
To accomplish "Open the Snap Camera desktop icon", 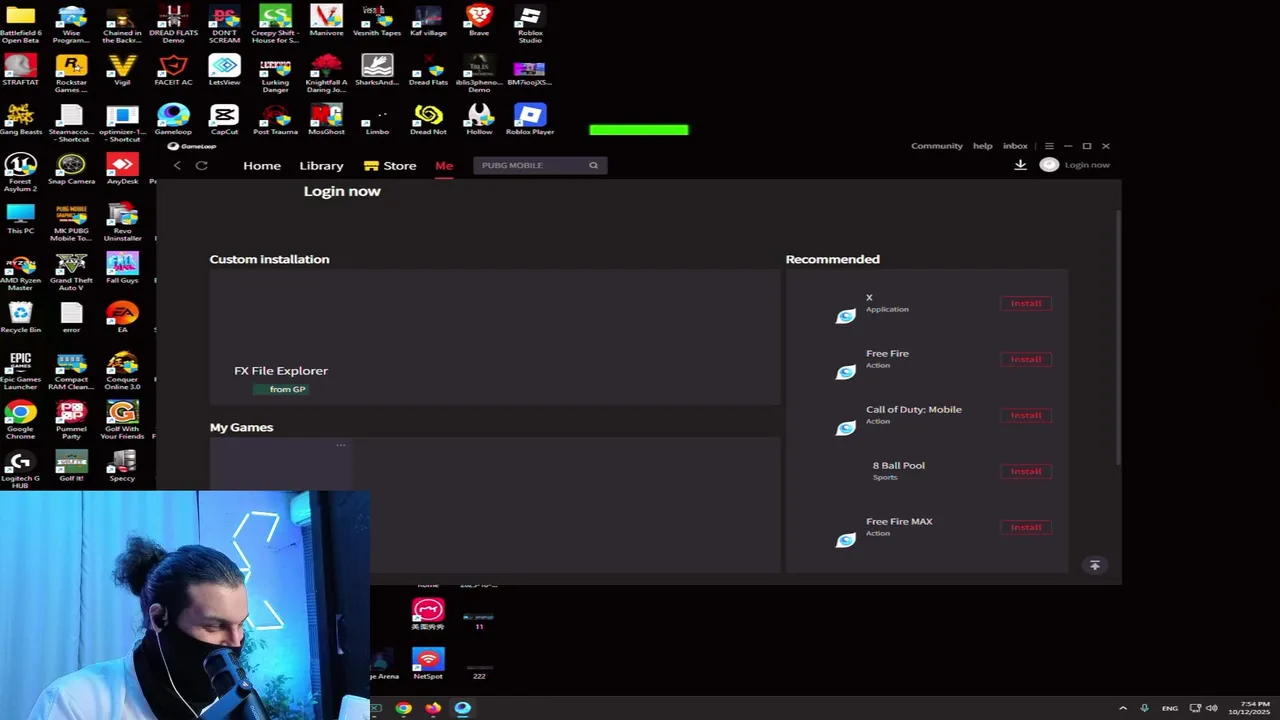I will point(71,170).
